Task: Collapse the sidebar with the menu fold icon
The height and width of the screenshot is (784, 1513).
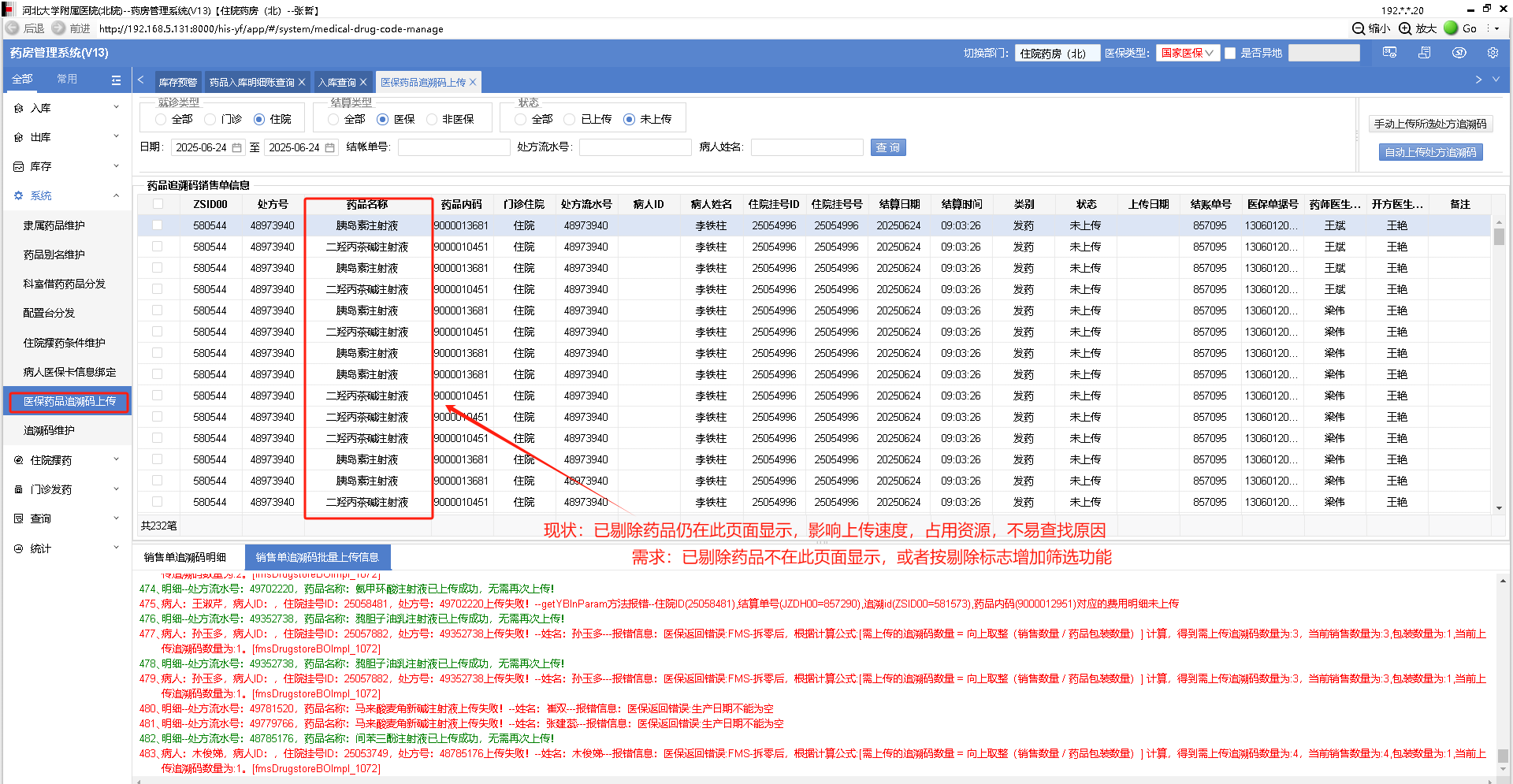Action: [116, 80]
